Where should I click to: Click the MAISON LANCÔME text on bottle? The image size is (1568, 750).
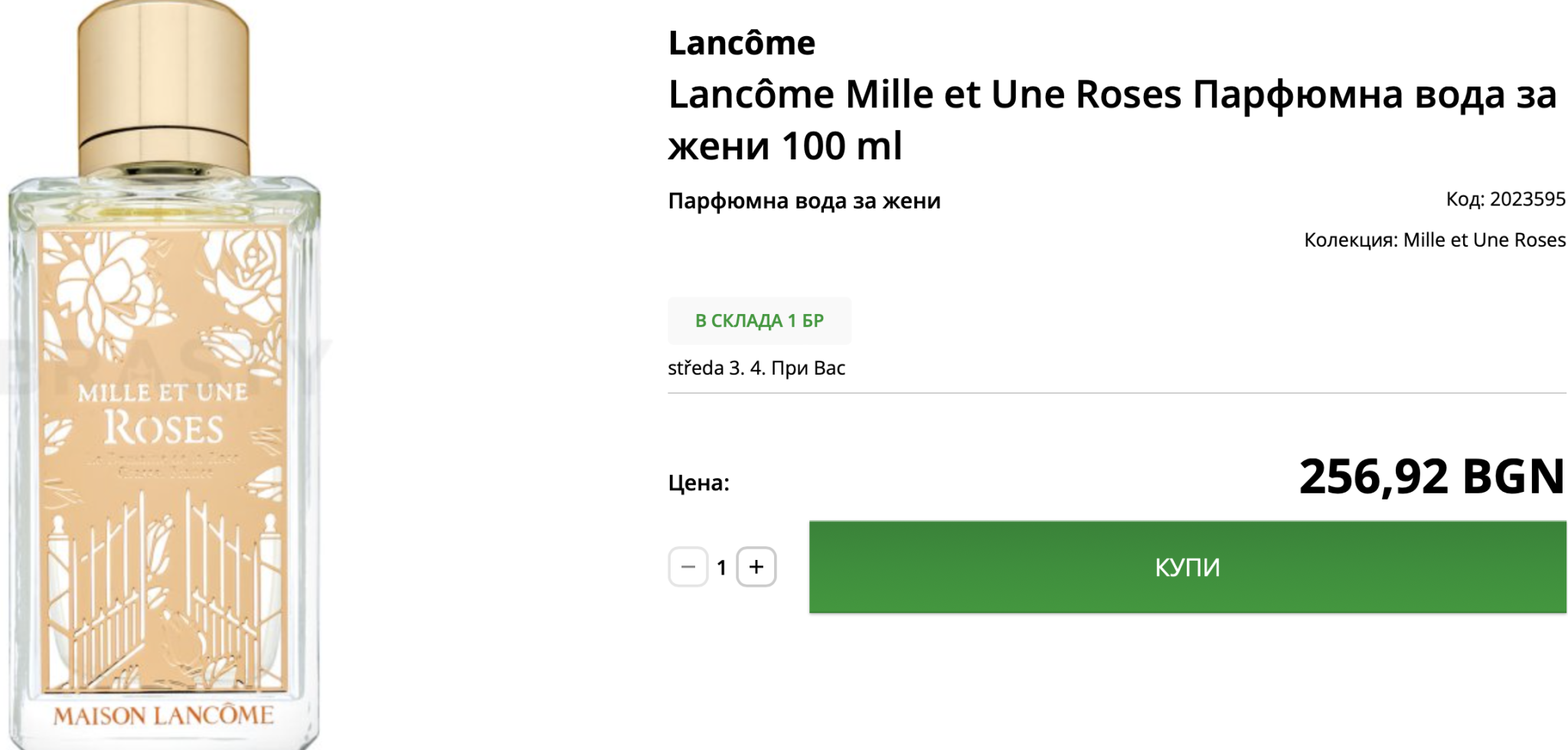(x=163, y=716)
